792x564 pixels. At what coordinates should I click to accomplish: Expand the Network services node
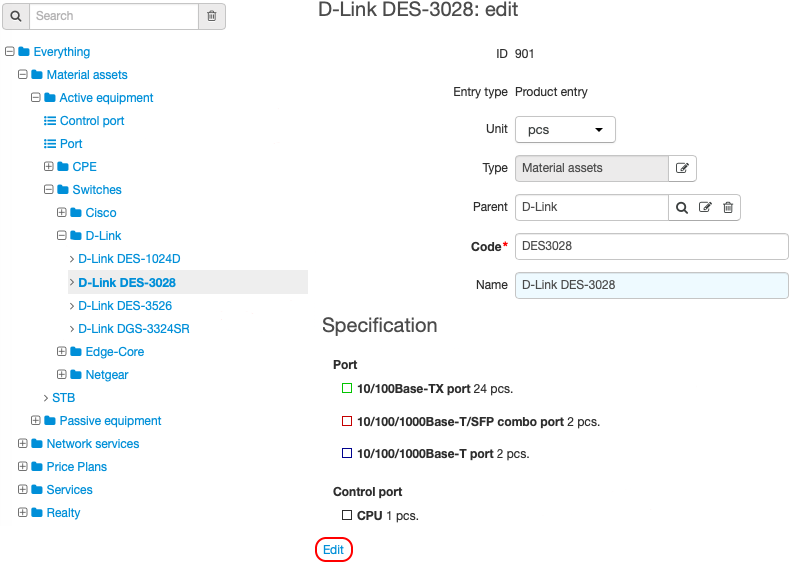pos(23,444)
